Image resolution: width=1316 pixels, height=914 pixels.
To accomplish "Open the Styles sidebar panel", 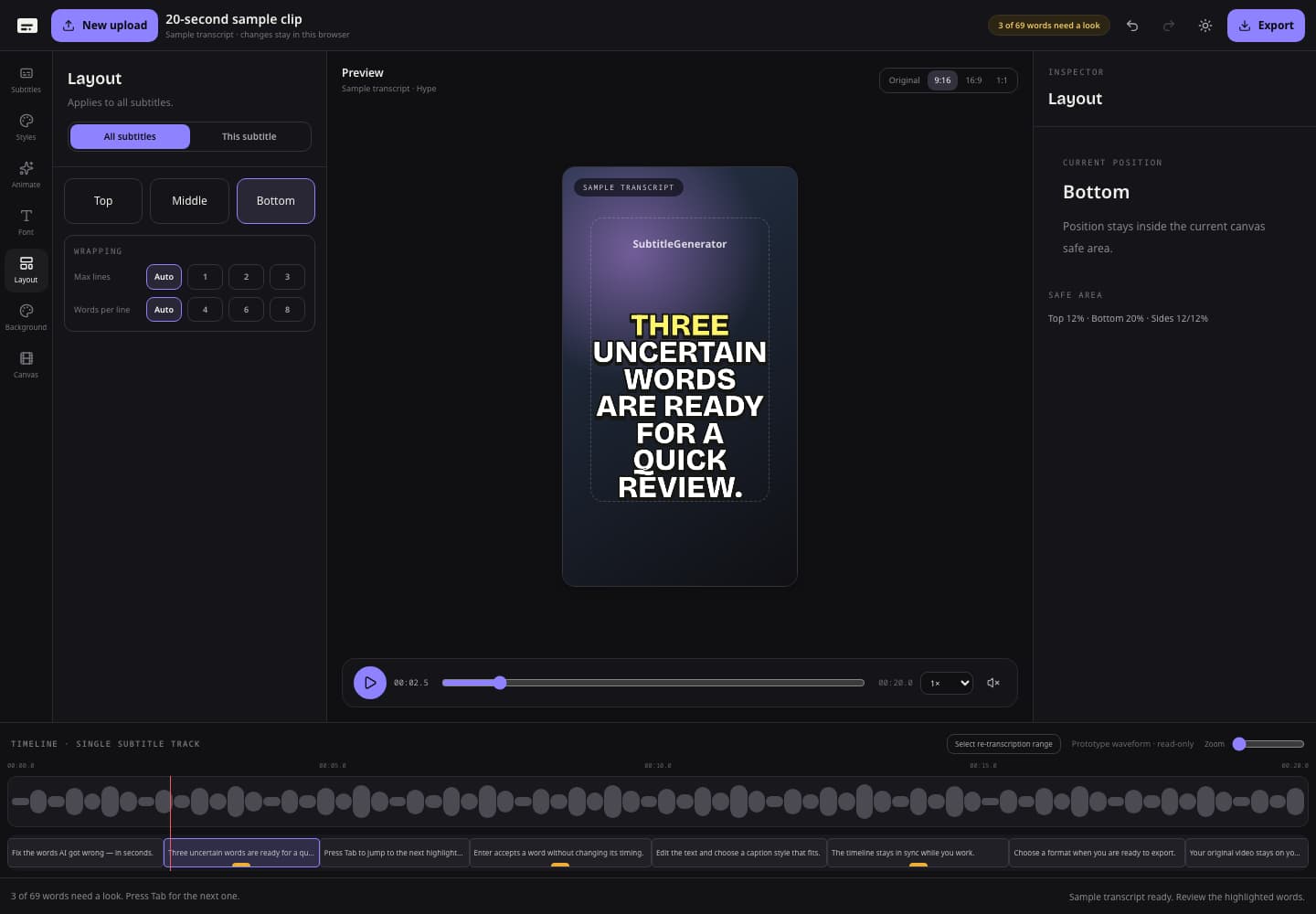I will (26, 127).
